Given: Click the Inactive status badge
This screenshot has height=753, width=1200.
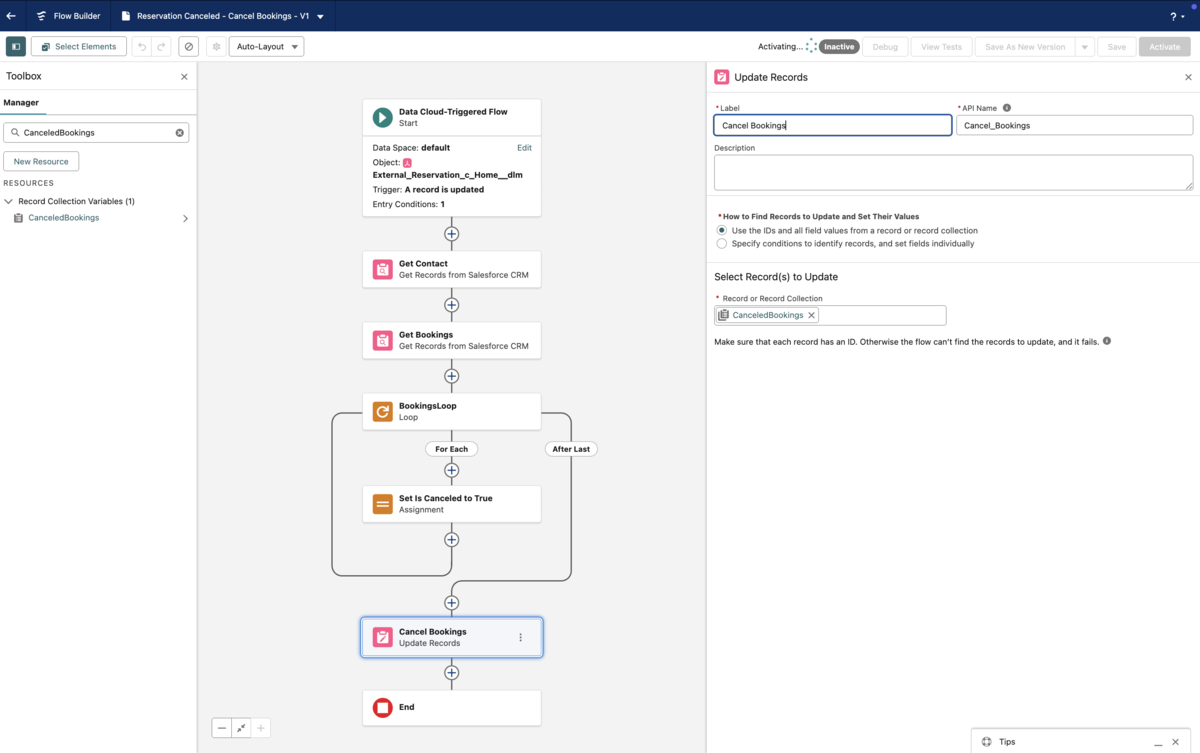Looking at the screenshot, I should tap(839, 47).
